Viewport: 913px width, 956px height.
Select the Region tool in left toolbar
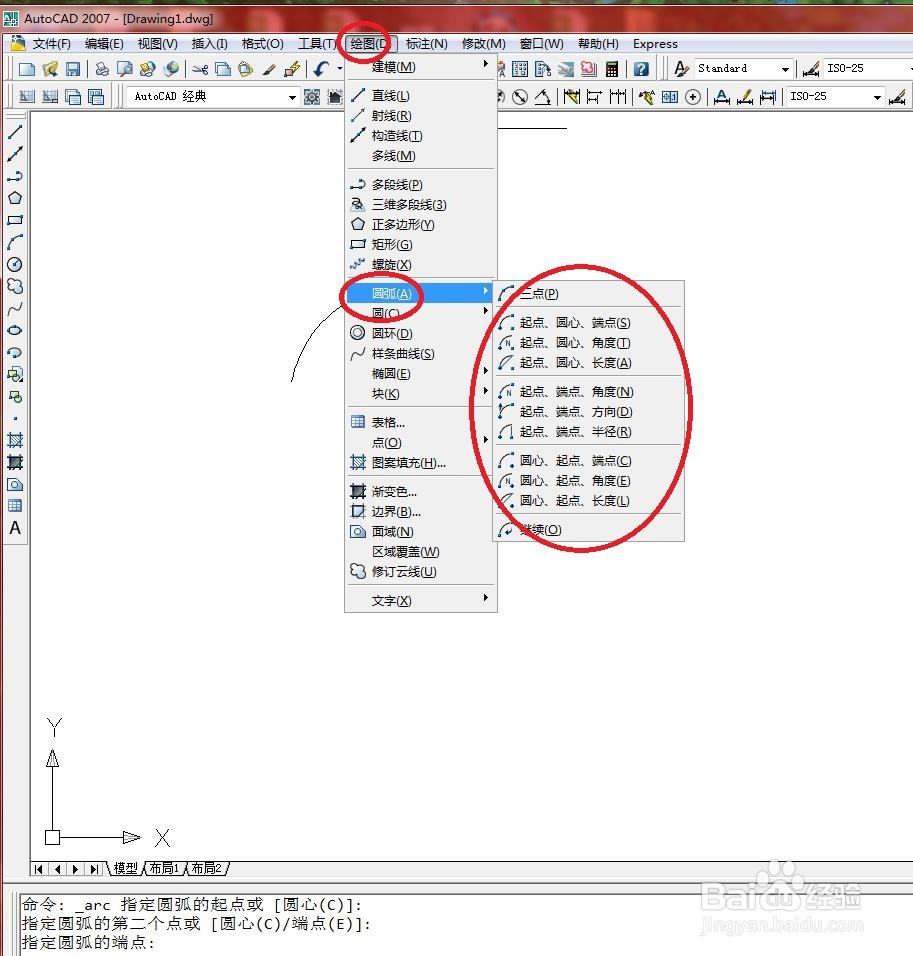pos(15,485)
